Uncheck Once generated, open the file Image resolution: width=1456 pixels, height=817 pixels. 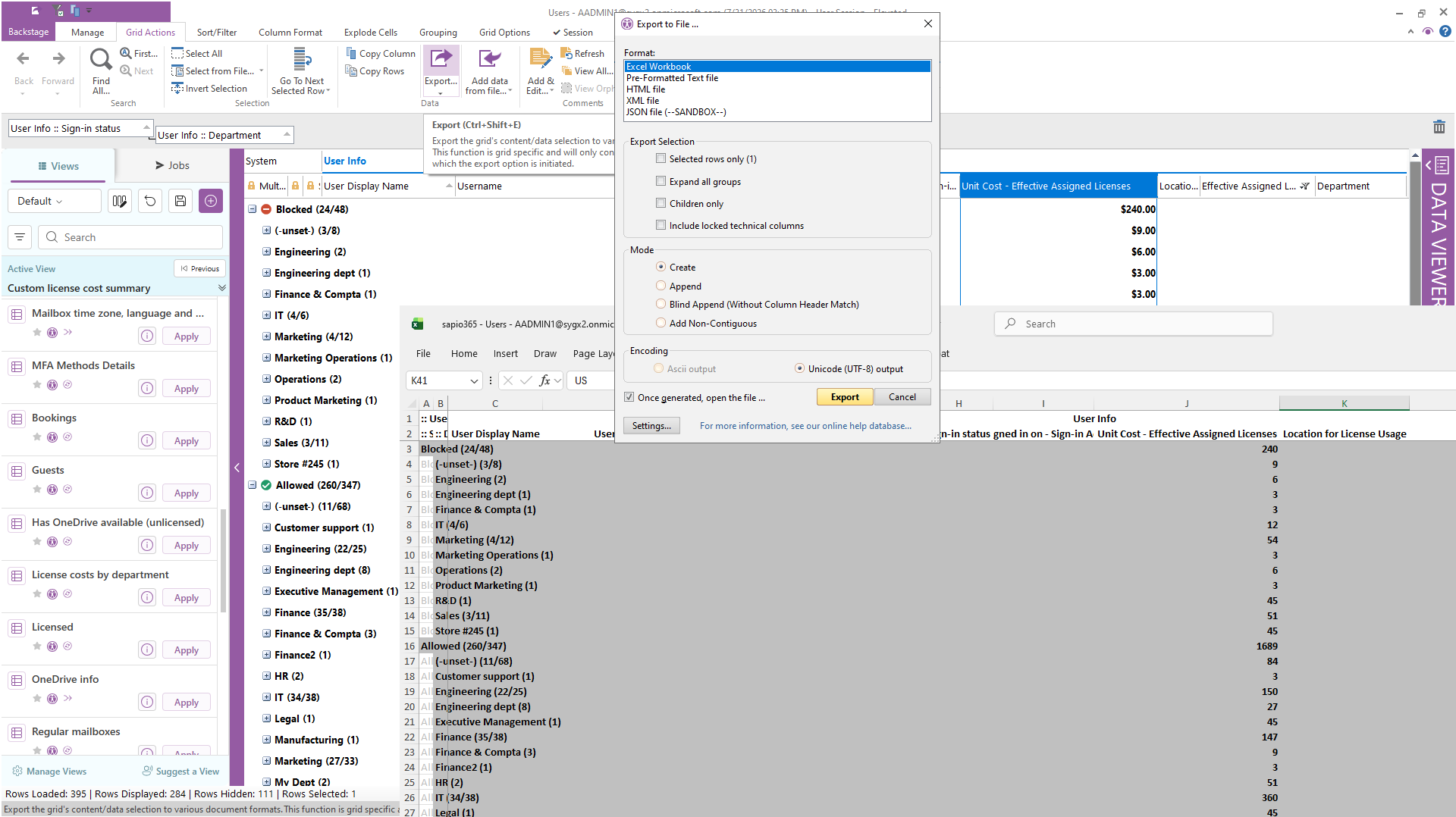(629, 397)
